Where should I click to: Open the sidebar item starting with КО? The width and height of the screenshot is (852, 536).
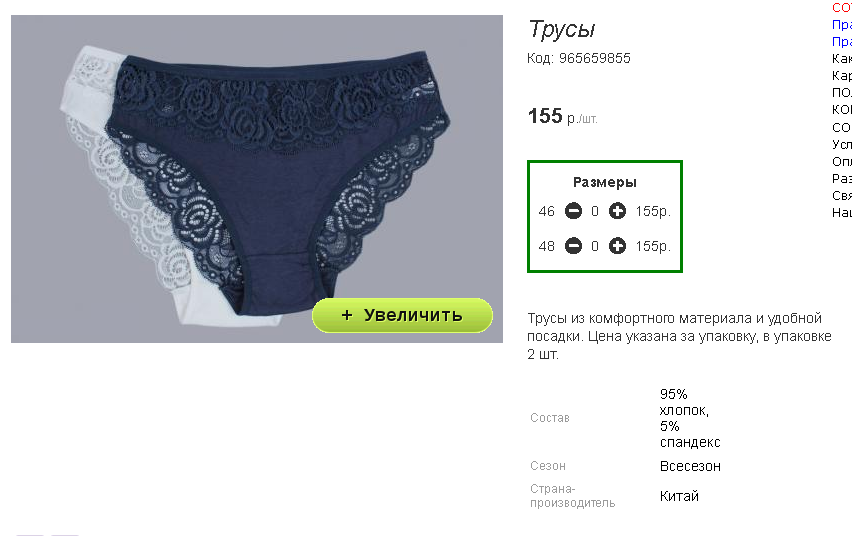tap(842, 110)
